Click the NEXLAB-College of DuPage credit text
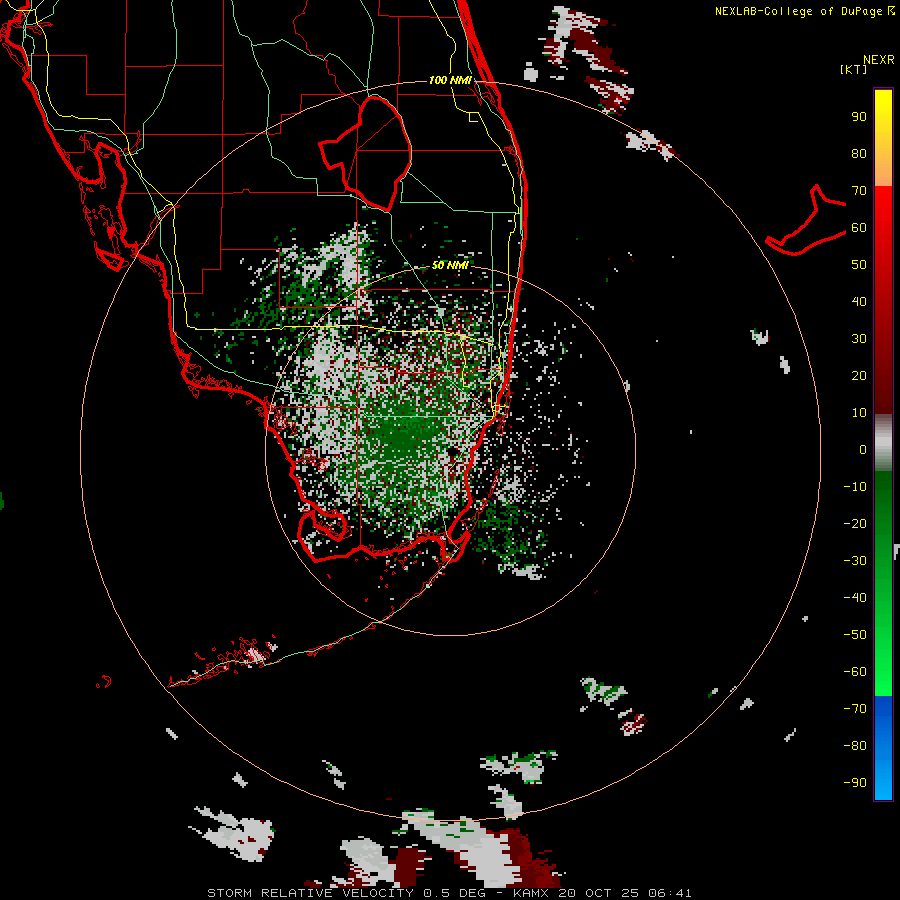 (804, 11)
